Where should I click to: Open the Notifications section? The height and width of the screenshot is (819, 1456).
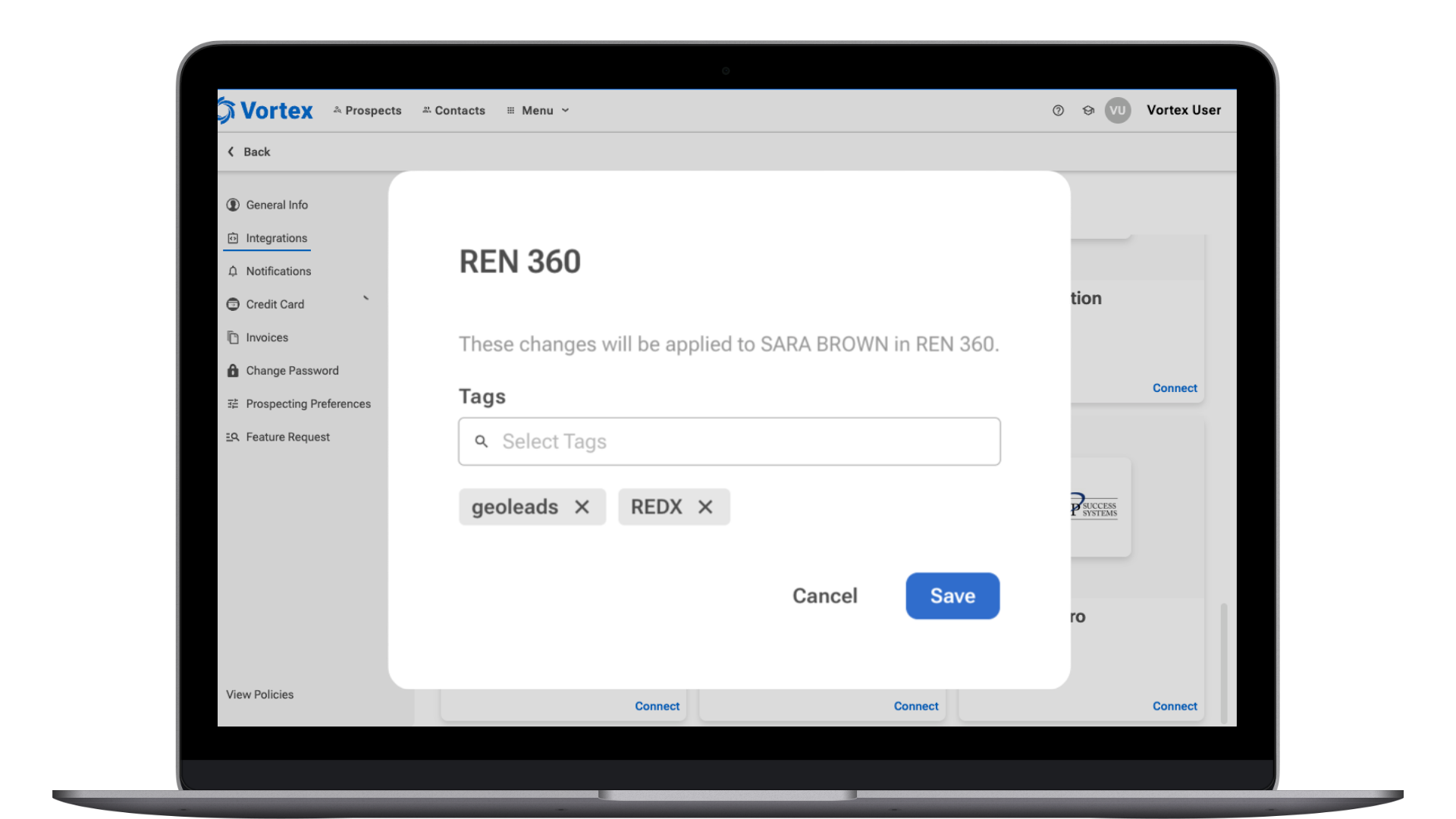(269, 271)
